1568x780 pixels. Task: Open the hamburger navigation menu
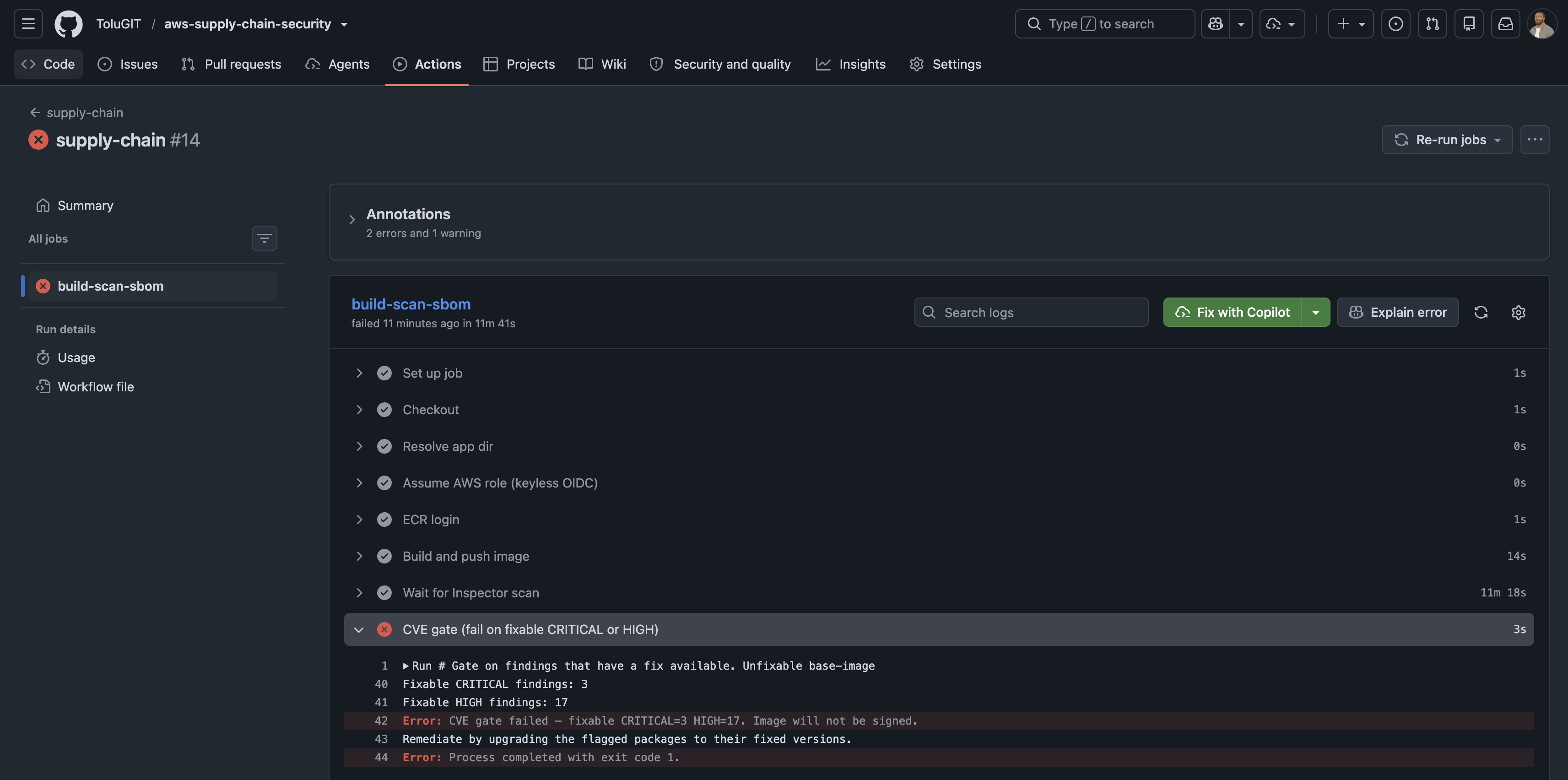pyautogui.click(x=28, y=24)
